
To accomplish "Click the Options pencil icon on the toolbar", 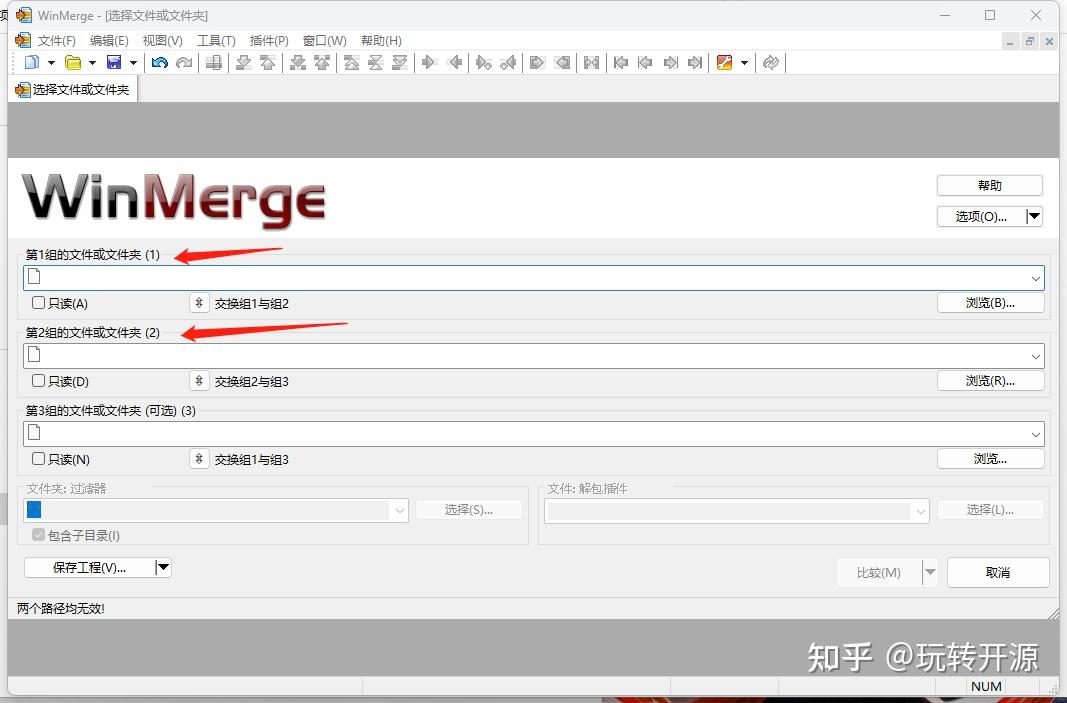I will pos(726,63).
